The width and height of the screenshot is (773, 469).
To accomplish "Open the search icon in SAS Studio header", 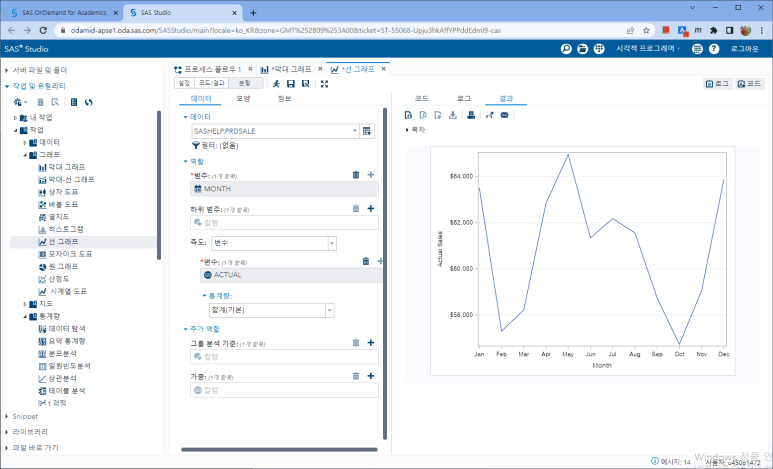I will pyautogui.click(x=566, y=49).
